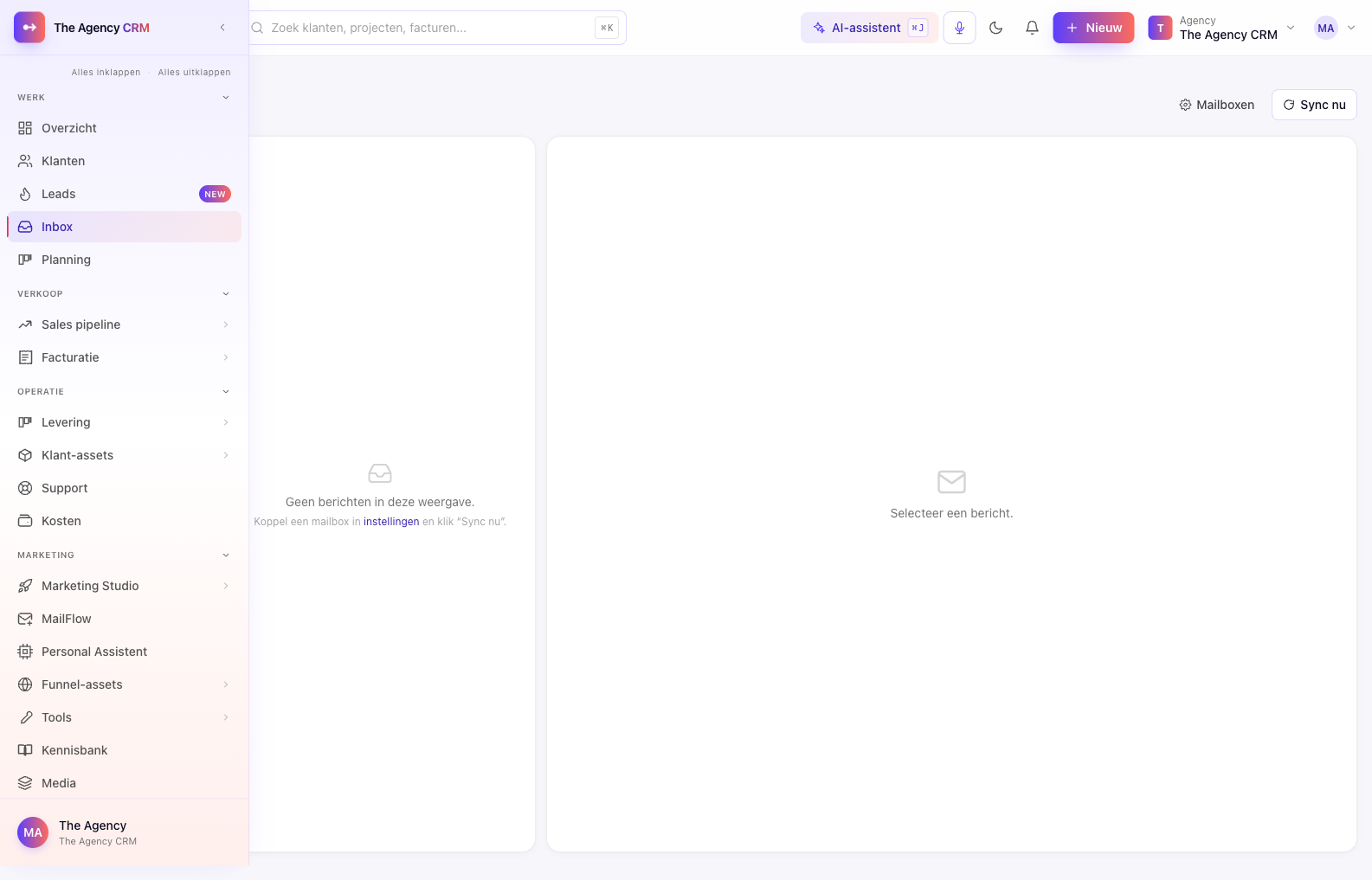Image resolution: width=1372 pixels, height=880 pixels.
Task: Click the MailFlow envelope icon
Action: coord(25,619)
